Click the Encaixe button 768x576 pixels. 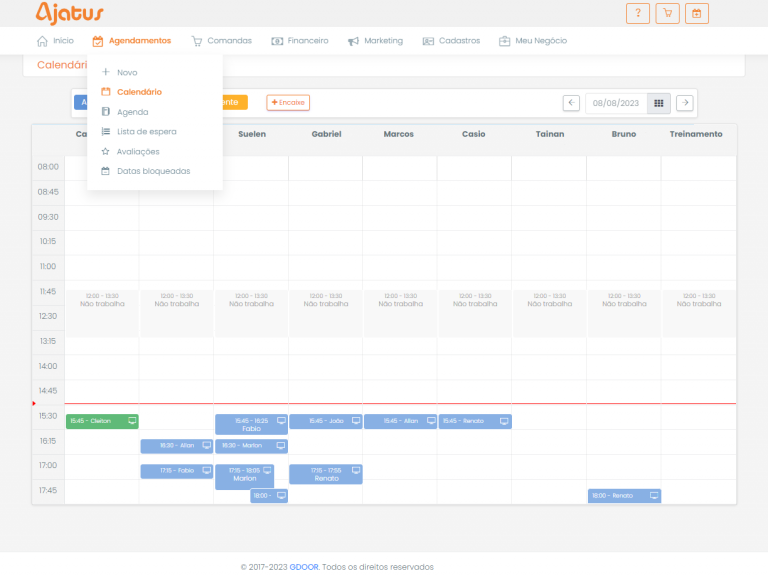[x=288, y=102]
